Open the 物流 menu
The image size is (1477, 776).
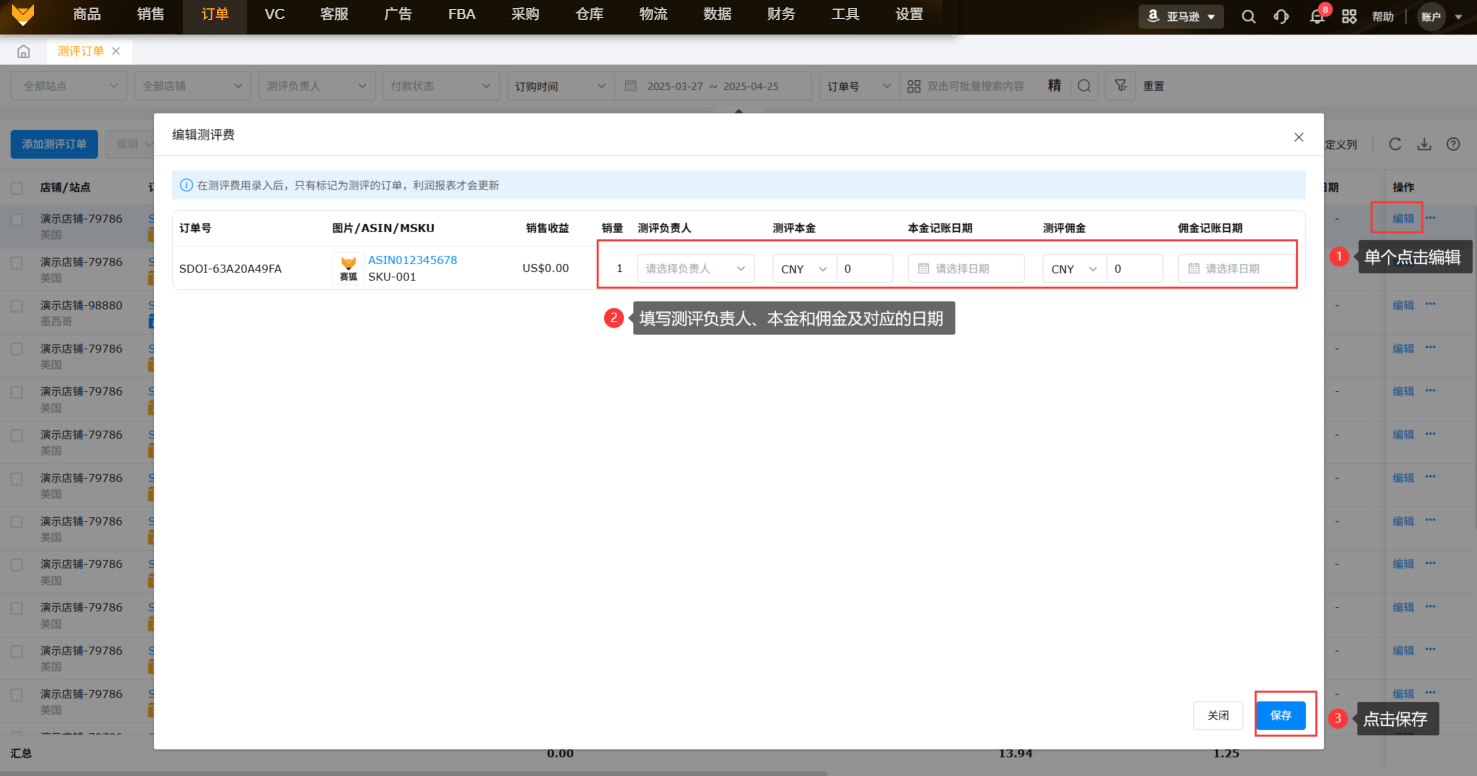click(653, 15)
